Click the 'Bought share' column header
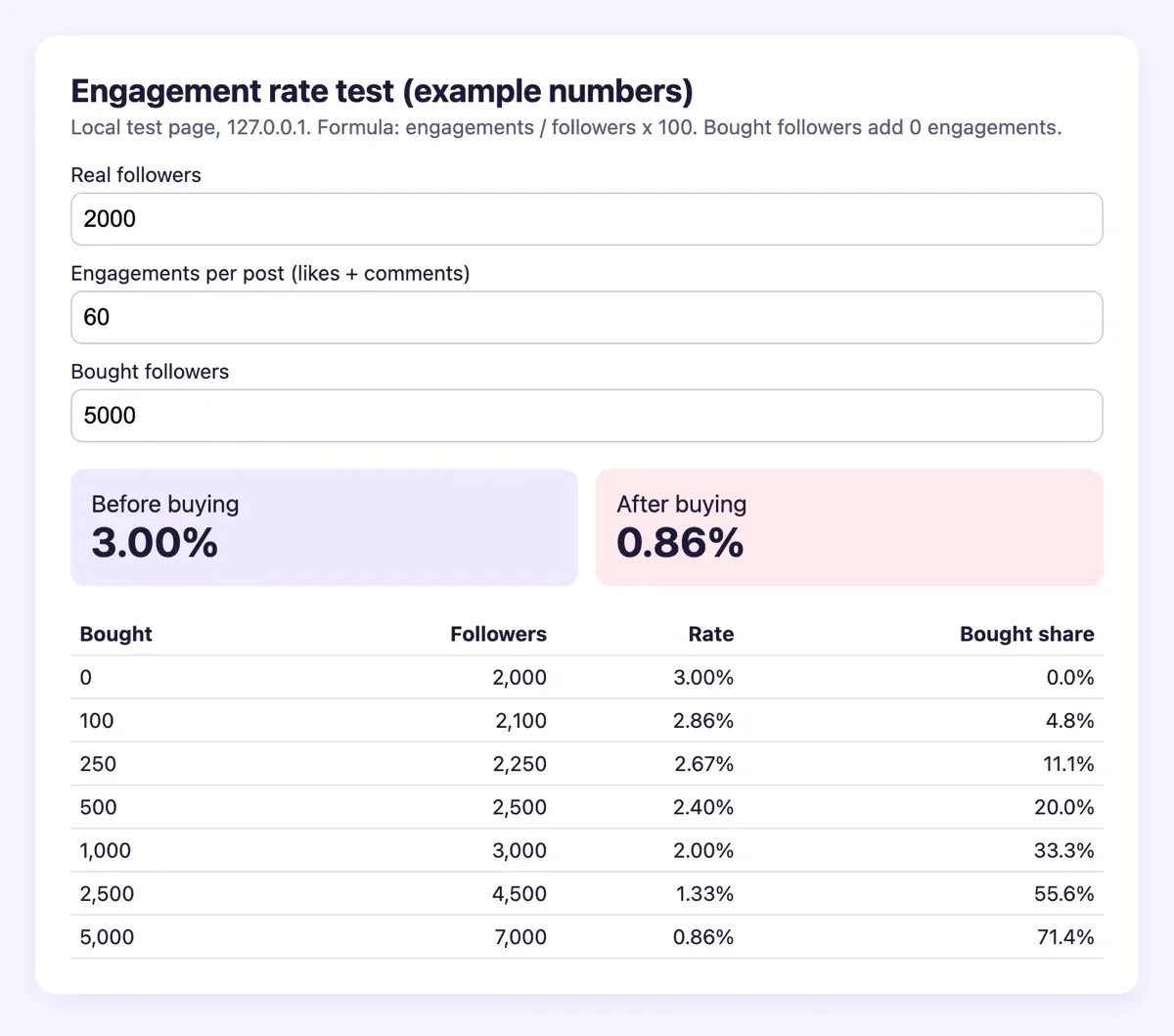This screenshot has width=1174, height=1036. point(1026,634)
